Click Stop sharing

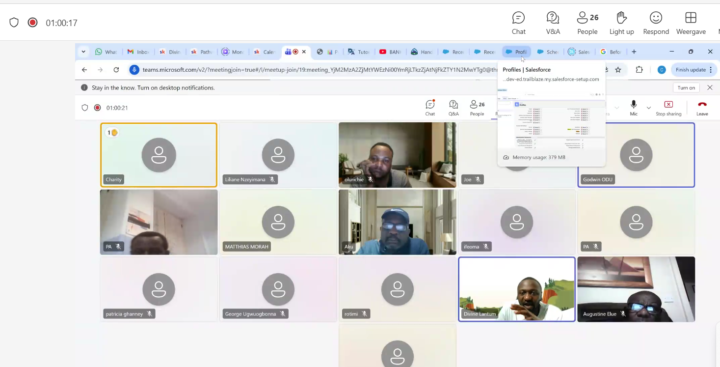pyautogui.click(x=668, y=108)
